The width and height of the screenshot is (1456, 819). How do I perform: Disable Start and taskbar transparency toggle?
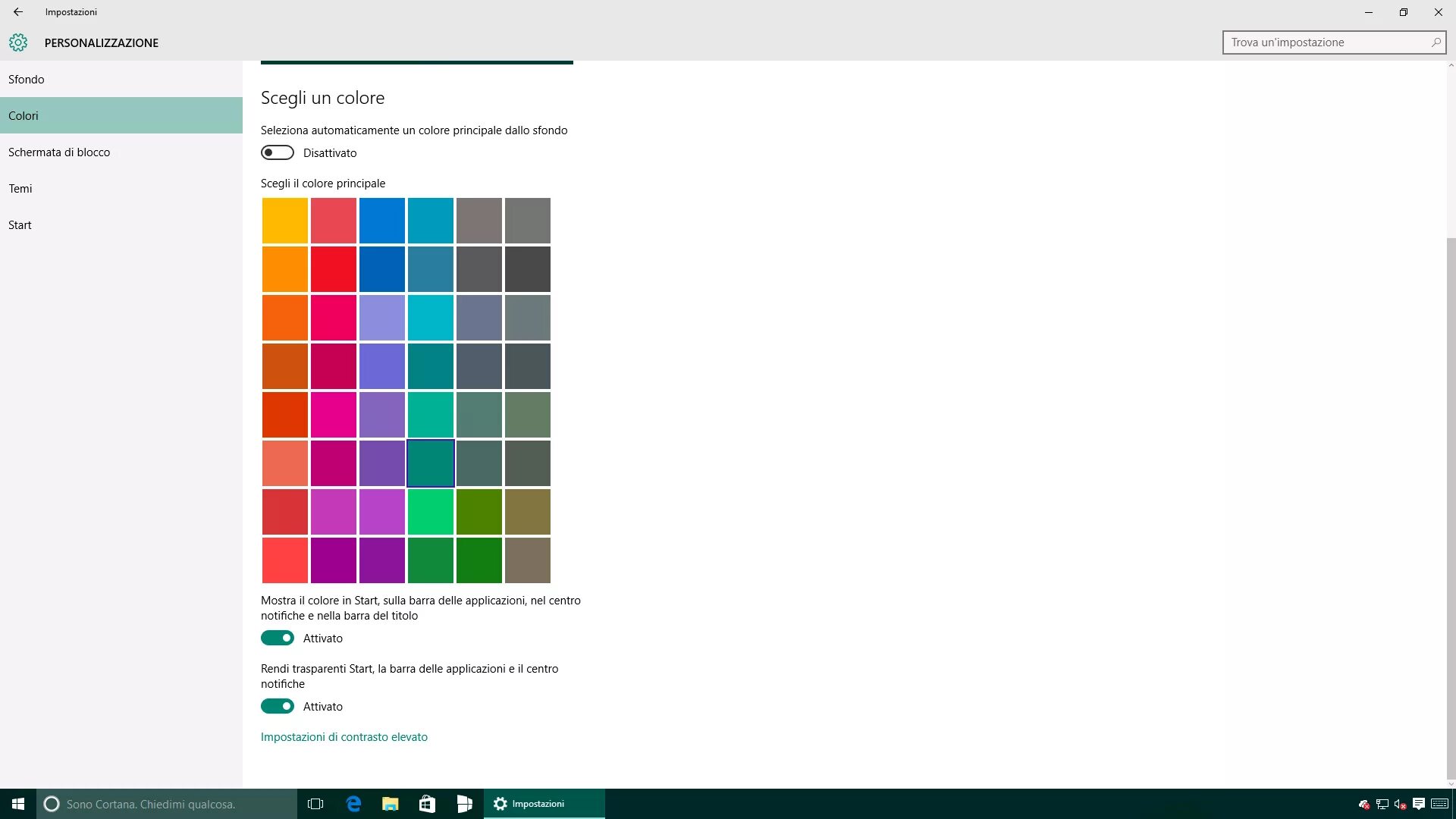coord(278,707)
